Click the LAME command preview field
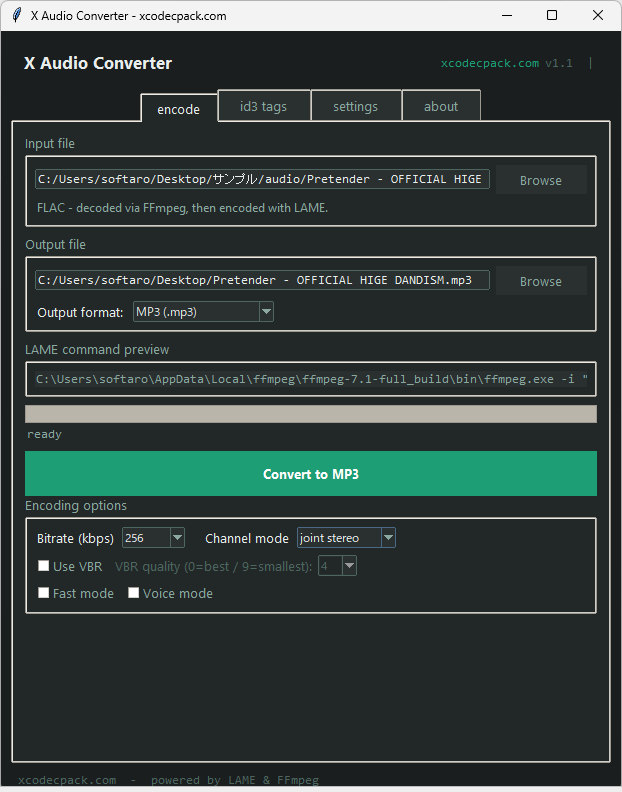Viewport: 622px width, 792px height. pos(310,379)
